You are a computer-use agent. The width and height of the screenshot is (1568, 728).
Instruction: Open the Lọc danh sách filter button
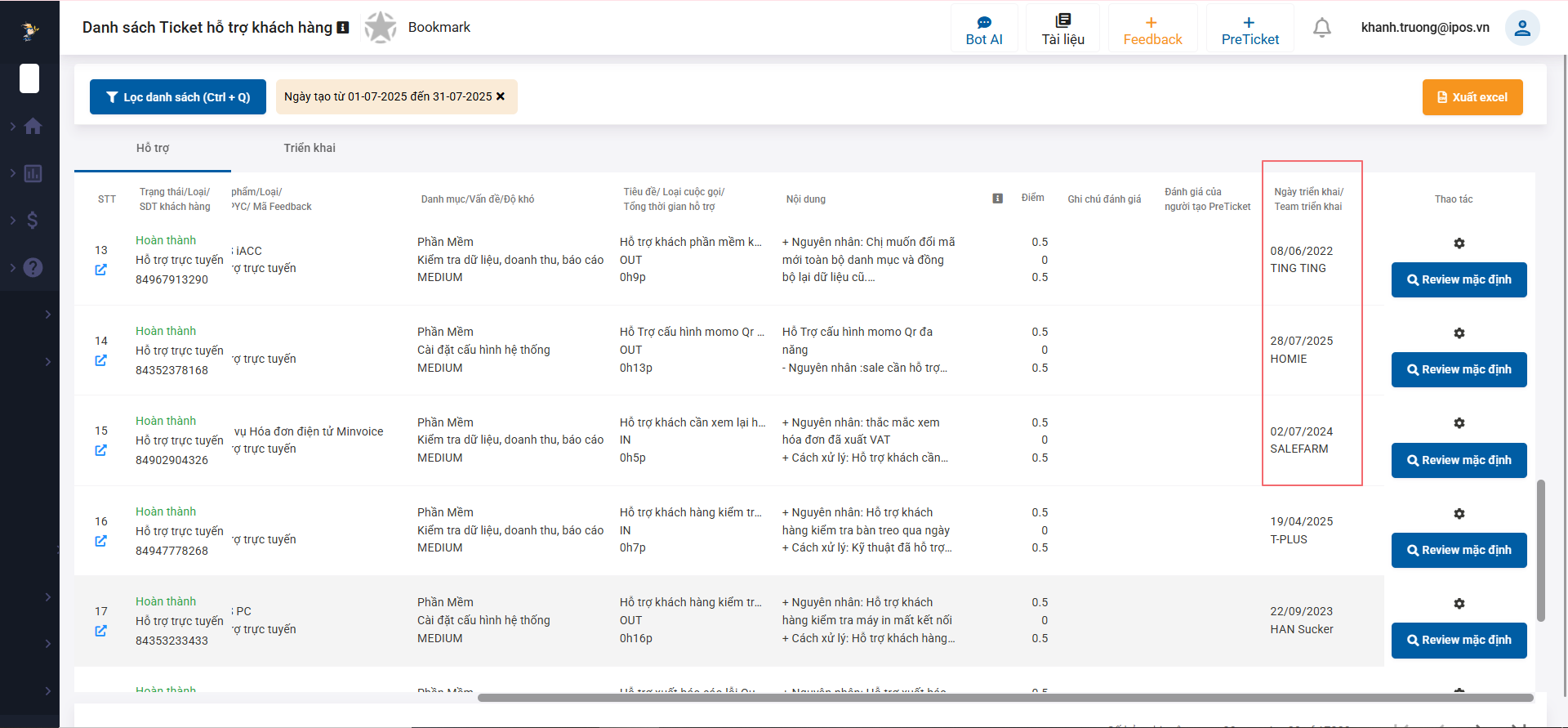pyautogui.click(x=178, y=96)
